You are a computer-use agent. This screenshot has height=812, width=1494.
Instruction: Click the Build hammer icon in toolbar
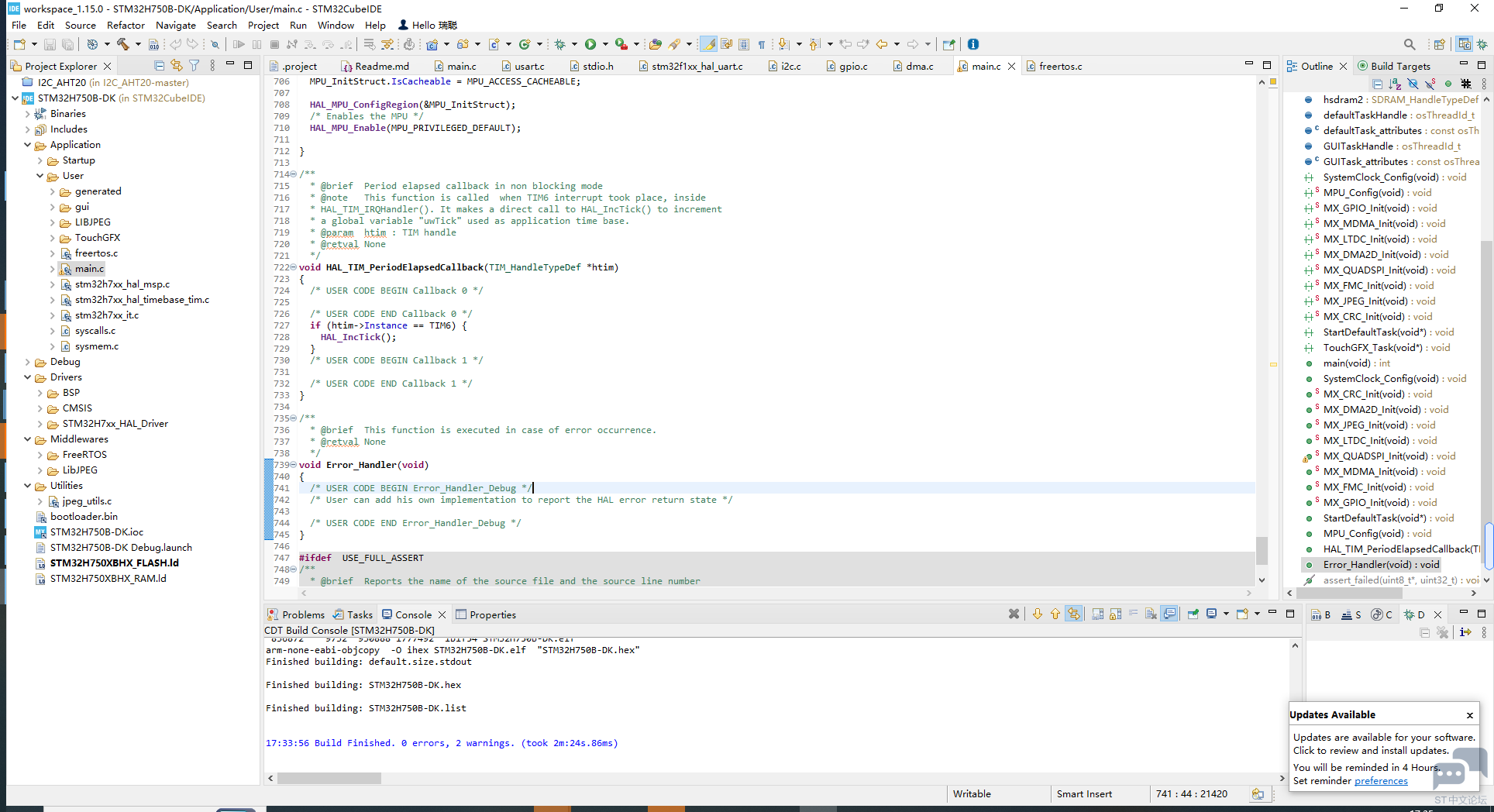click(122, 44)
